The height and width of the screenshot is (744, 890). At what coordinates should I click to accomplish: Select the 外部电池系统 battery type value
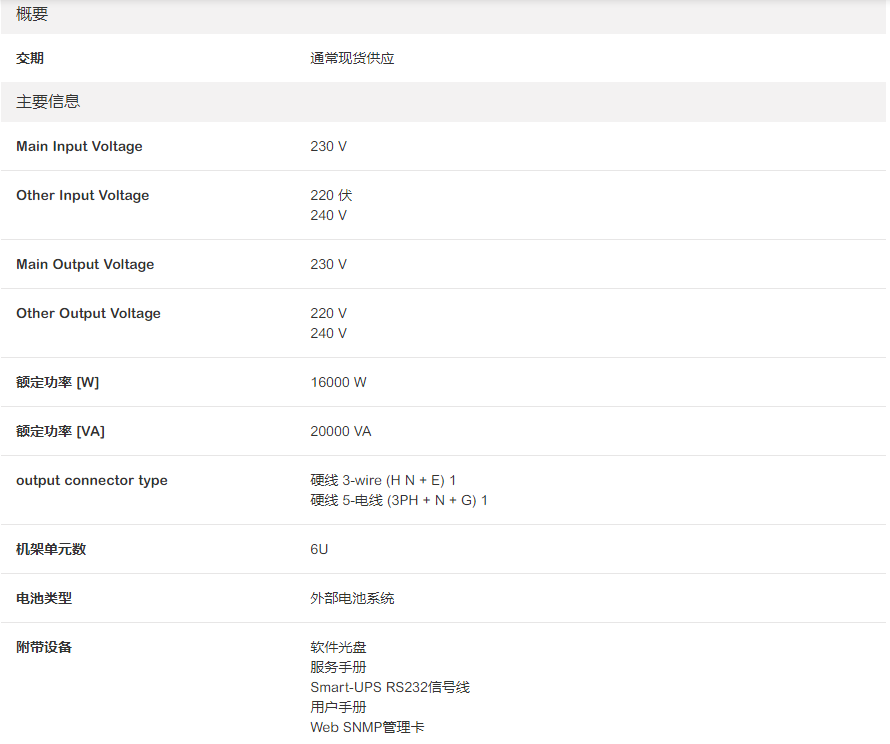coord(352,599)
